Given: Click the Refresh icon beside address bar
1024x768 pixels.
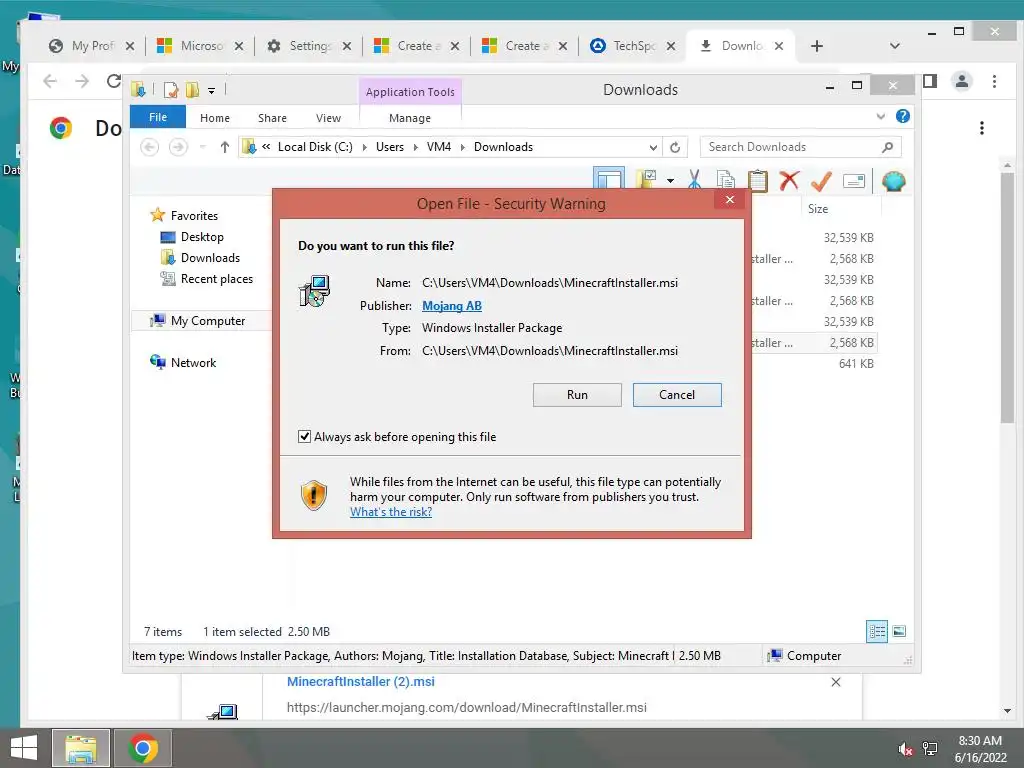Looking at the screenshot, I should (x=675, y=148).
